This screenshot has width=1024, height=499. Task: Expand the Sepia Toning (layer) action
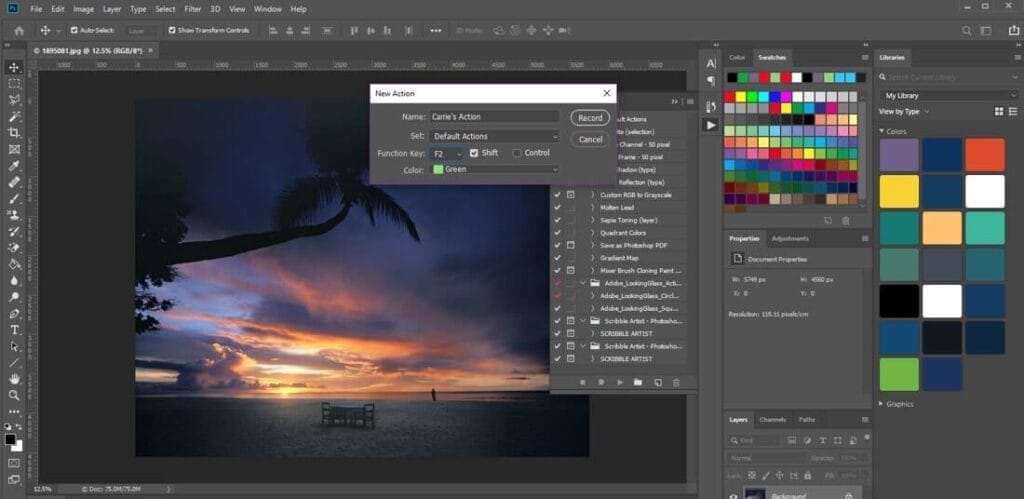tap(593, 220)
